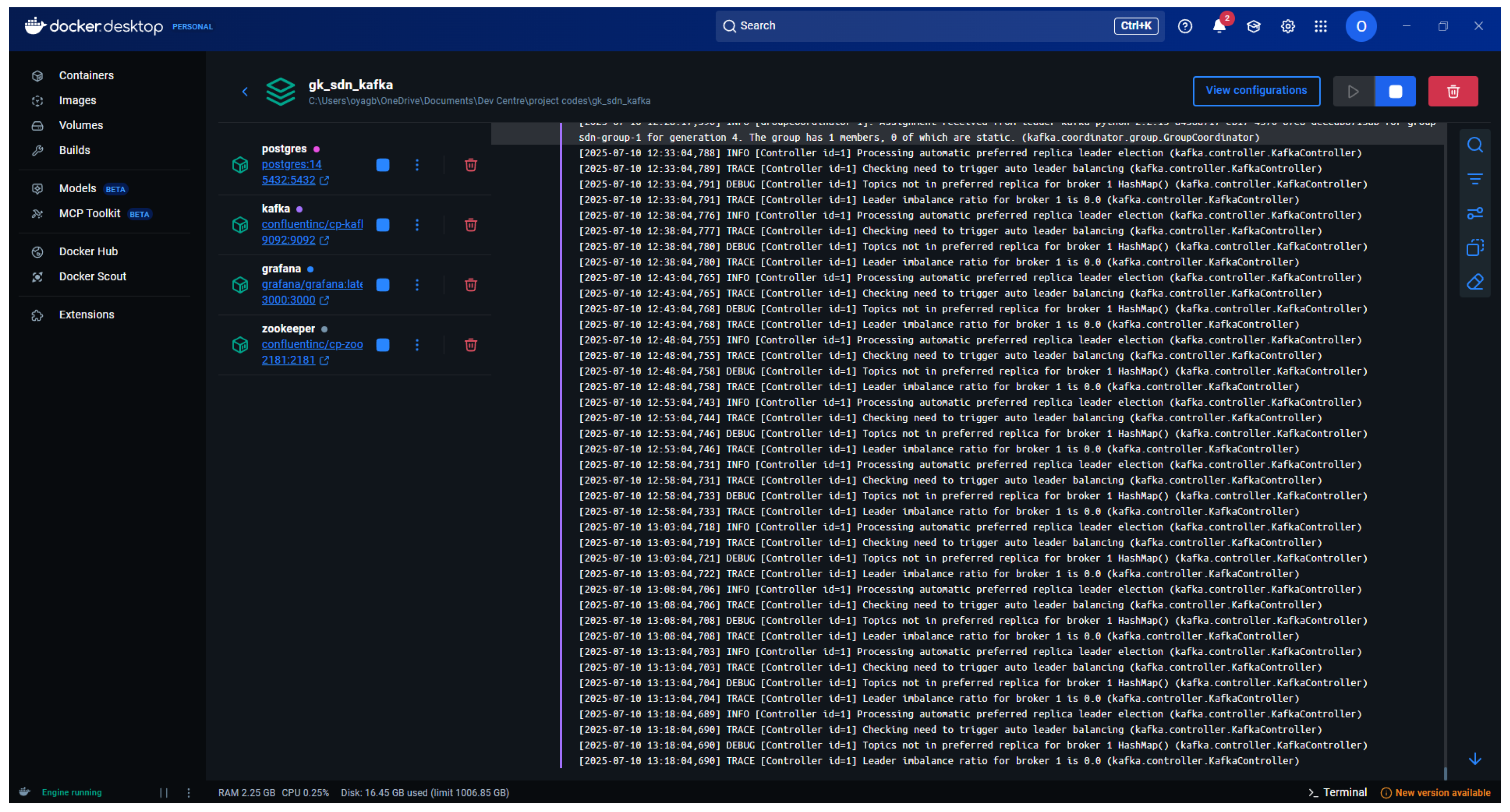
Task: Delete the zookeeper container
Action: click(470, 345)
